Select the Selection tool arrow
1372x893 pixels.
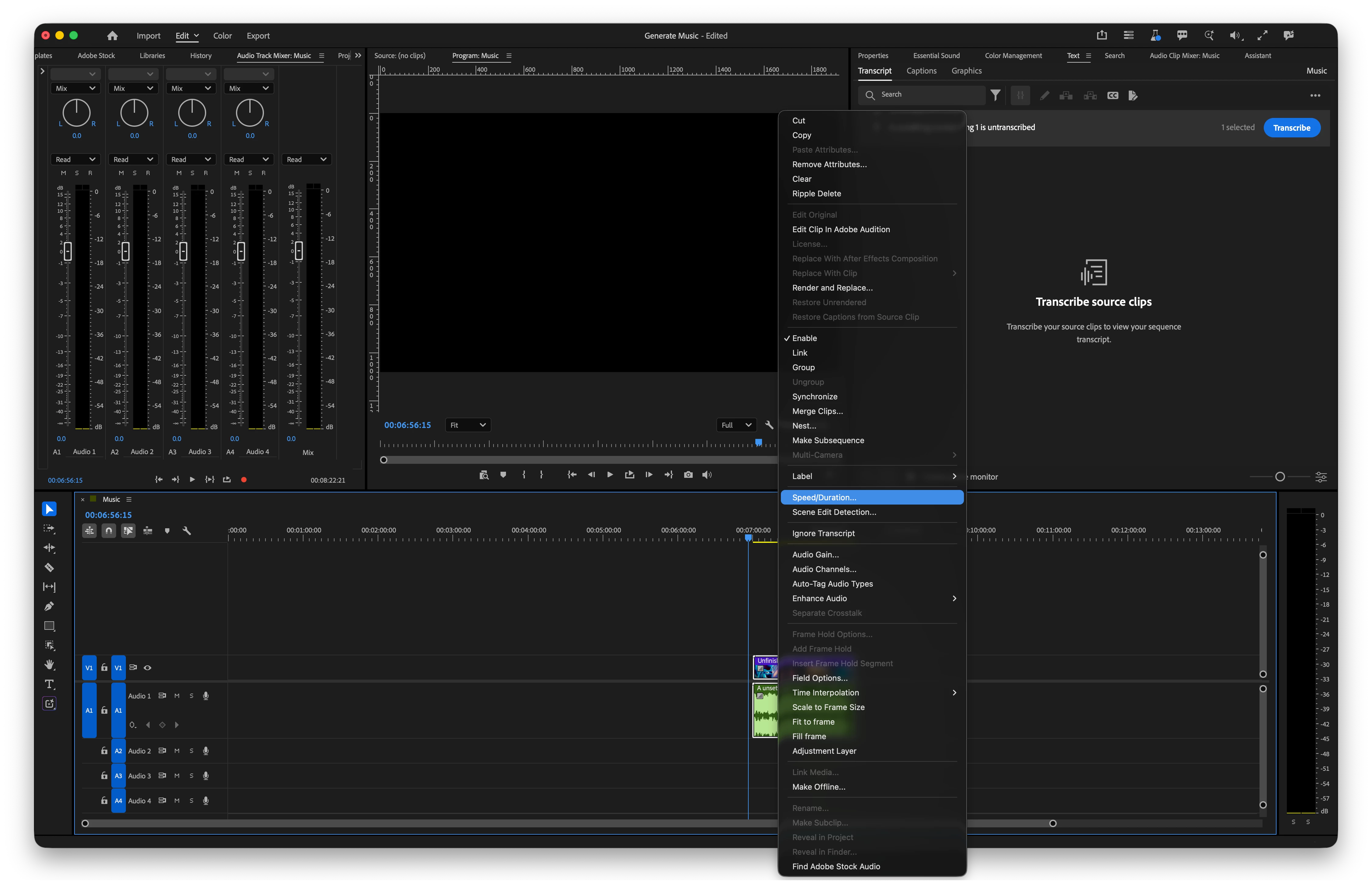tap(50, 509)
